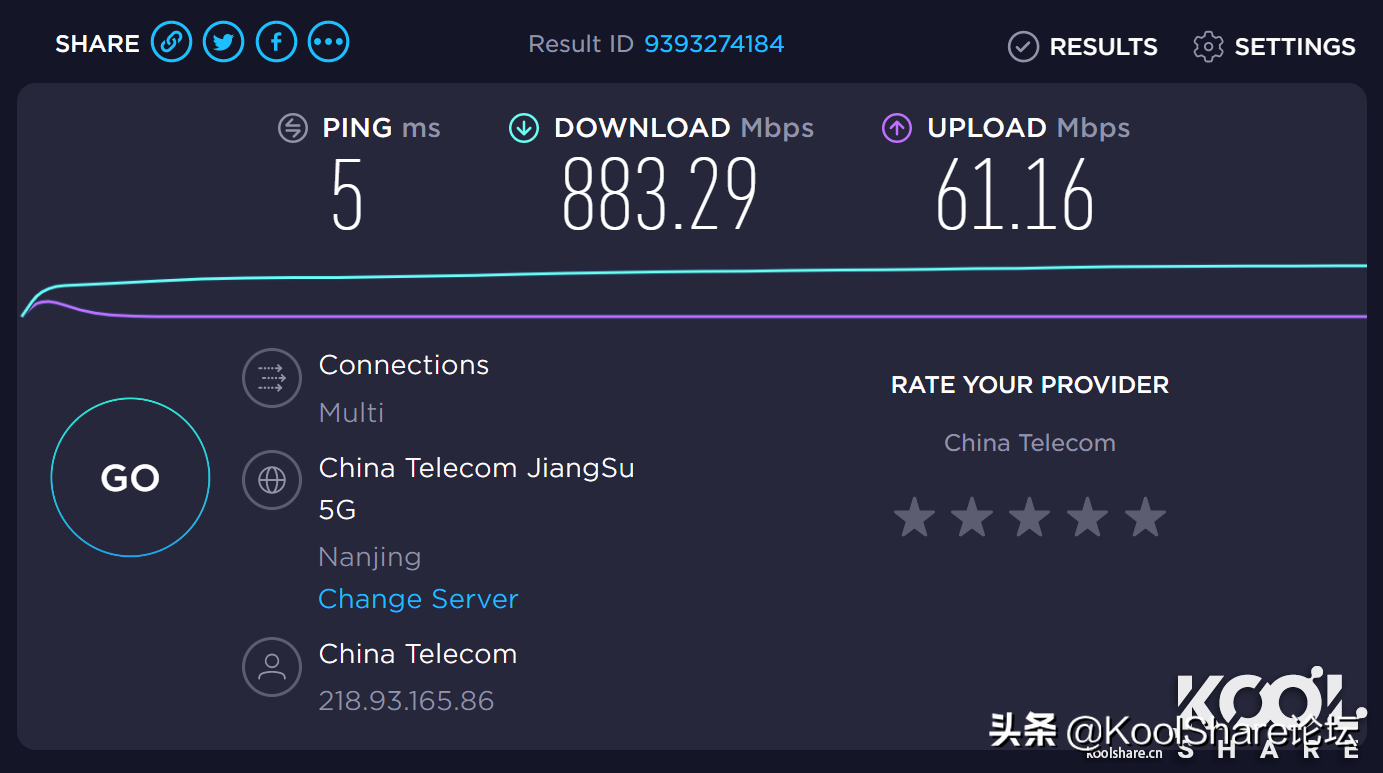The image size is (1383, 773).
Task: Rate China Telecom three stars
Action: coord(1030,519)
